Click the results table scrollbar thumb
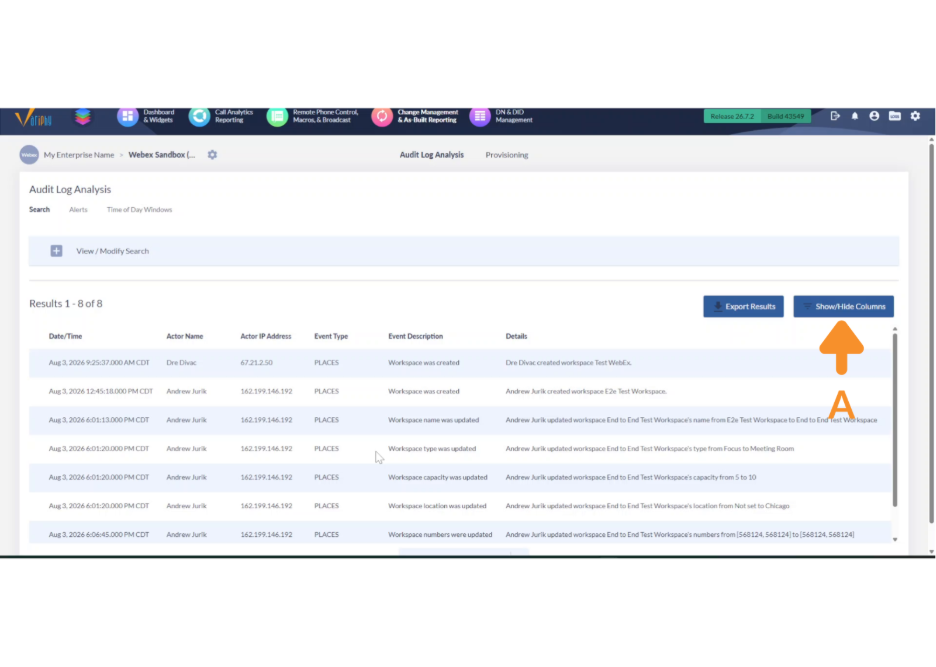 click(895, 420)
